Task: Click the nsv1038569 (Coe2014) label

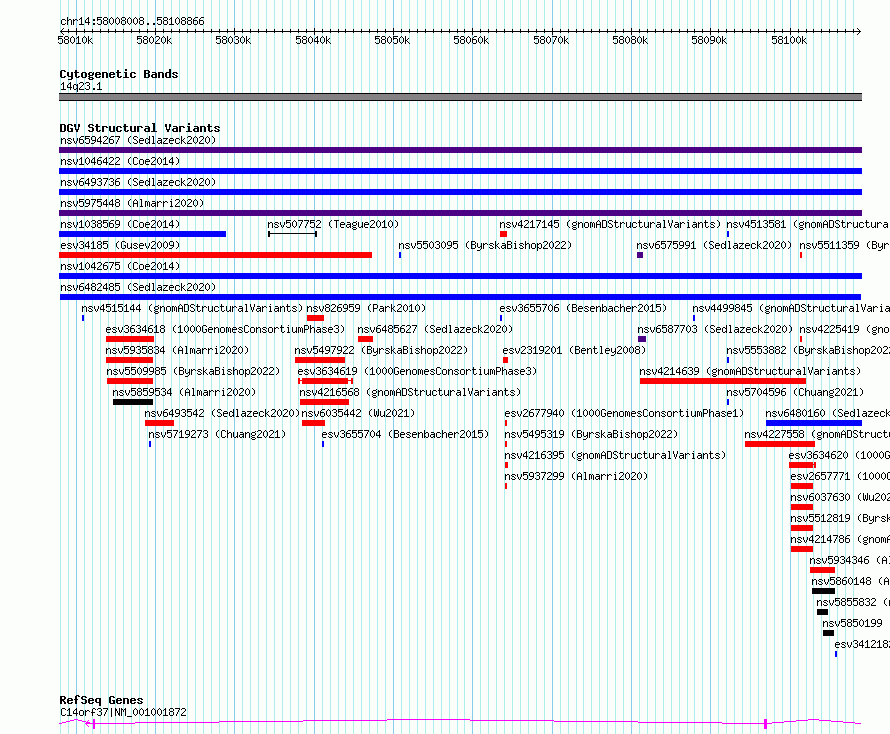Action: [120, 224]
